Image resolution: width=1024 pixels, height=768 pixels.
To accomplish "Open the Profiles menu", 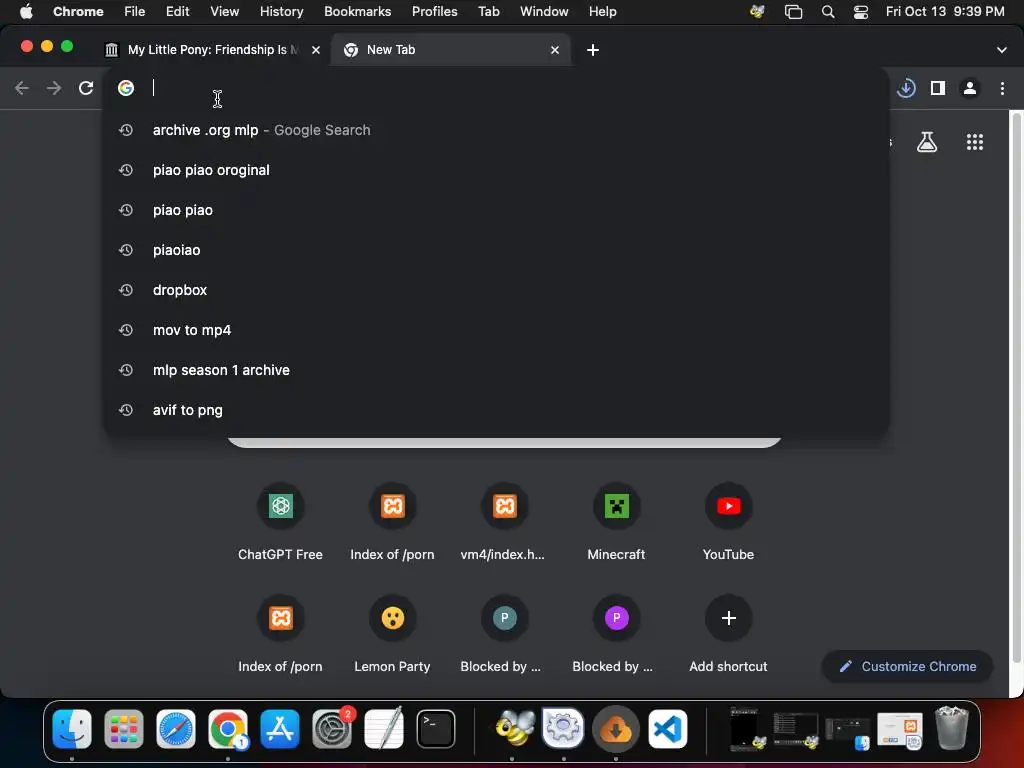I will (x=434, y=12).
